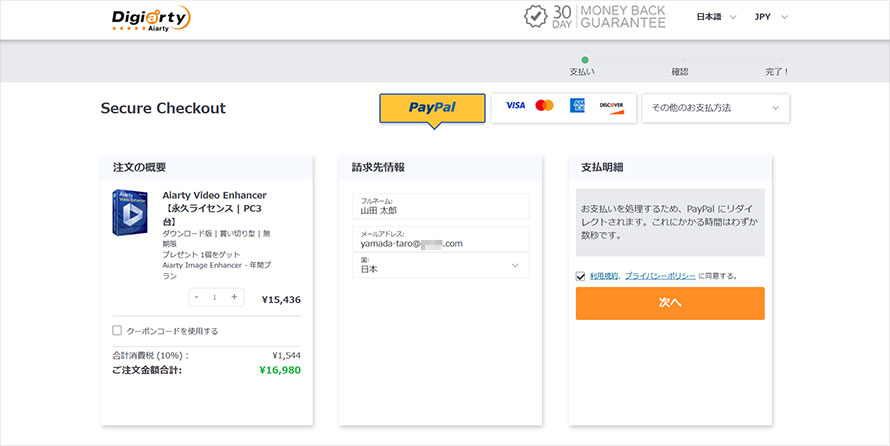Increase quantity with plus button
Viewport: 890px width, 446px height.
tap(234, 297)
